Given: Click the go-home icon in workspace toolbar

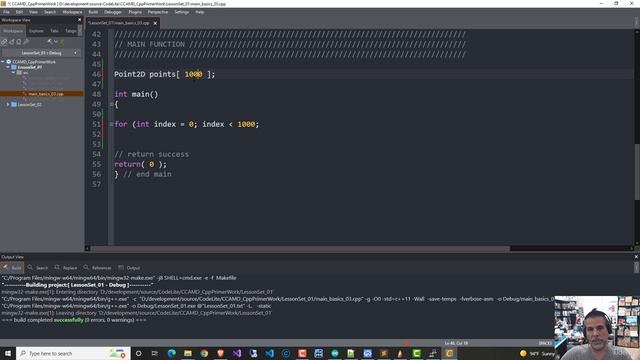Looking at the screenshot, I should [x=19, y=42].
